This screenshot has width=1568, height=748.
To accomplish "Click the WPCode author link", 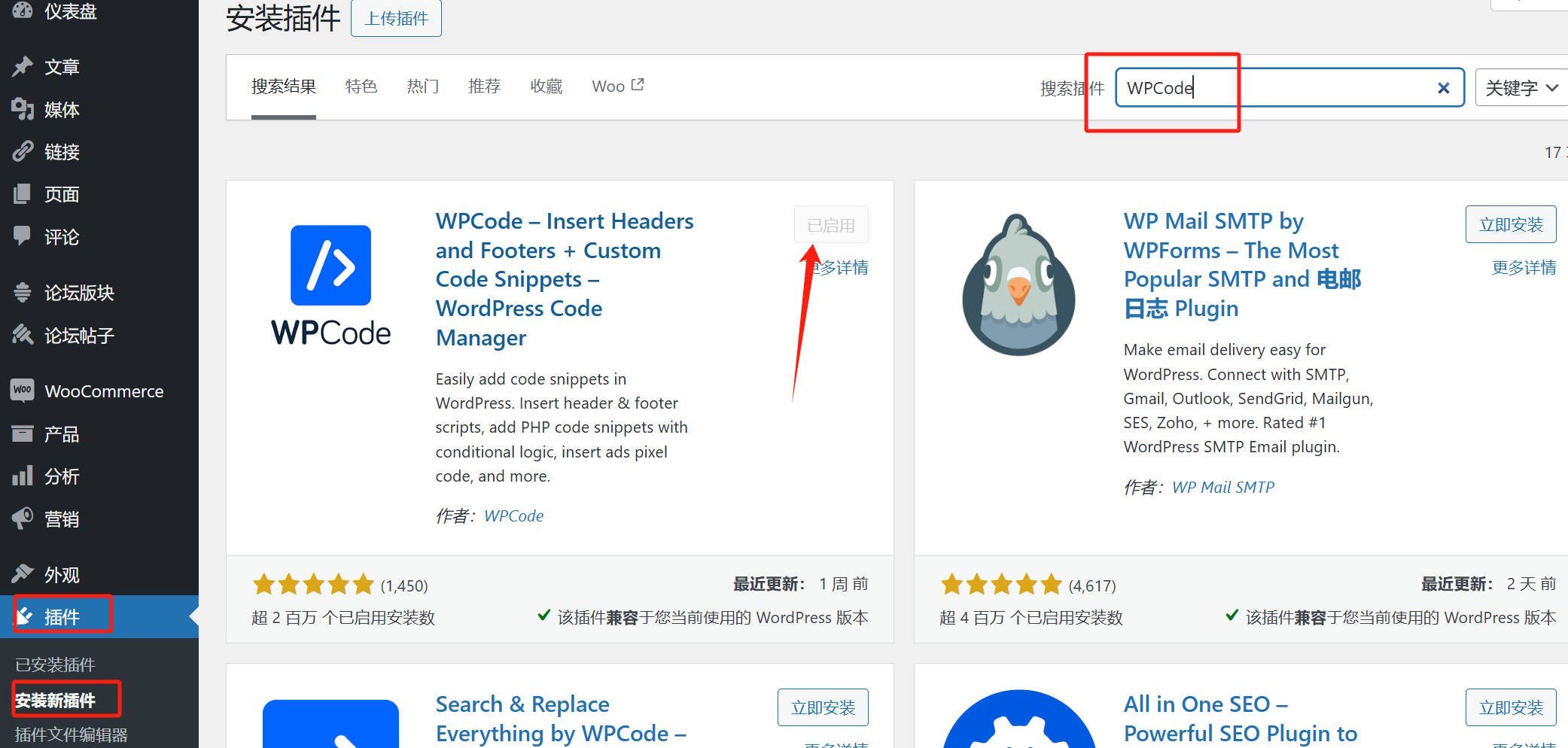I will tap(513, 516).
